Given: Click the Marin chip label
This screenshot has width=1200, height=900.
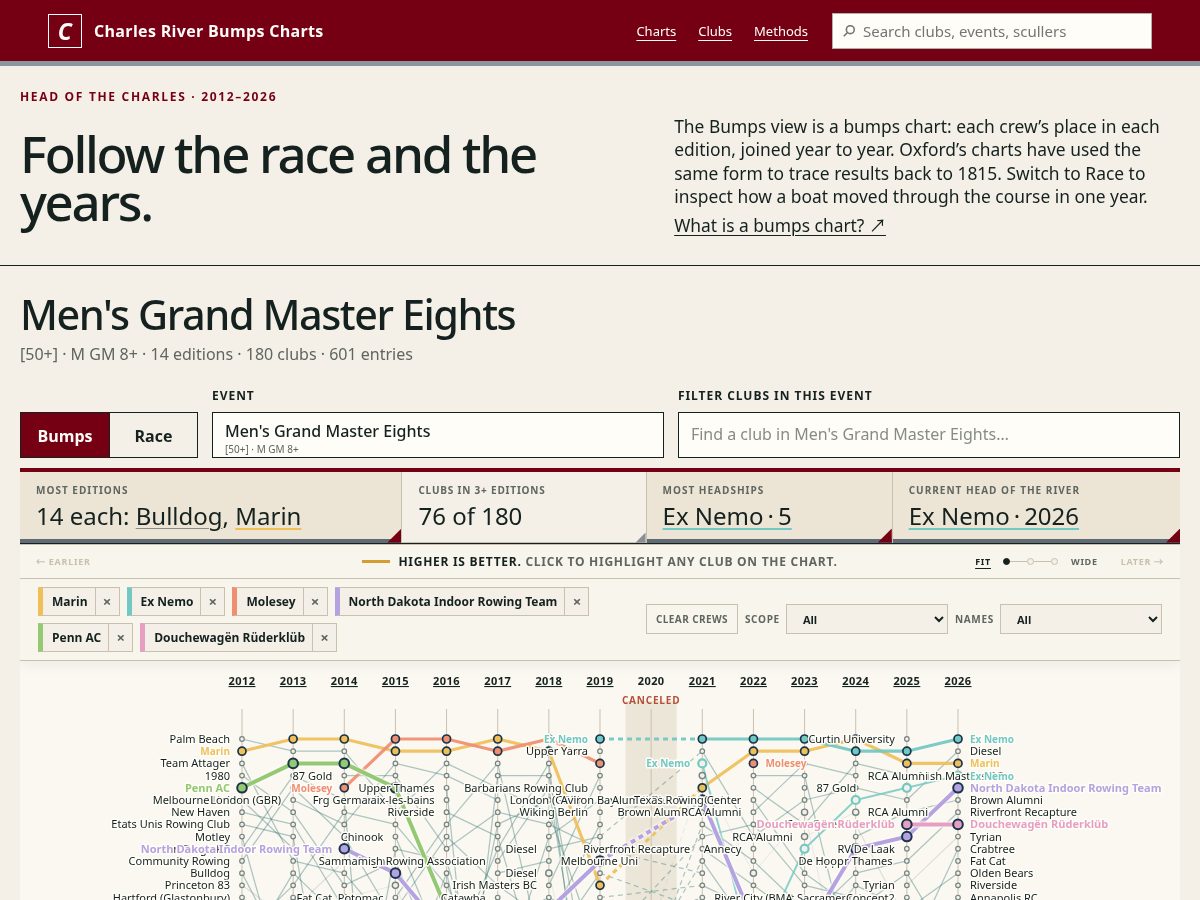Looking at the screenshot, I should (x=70, y=602).
